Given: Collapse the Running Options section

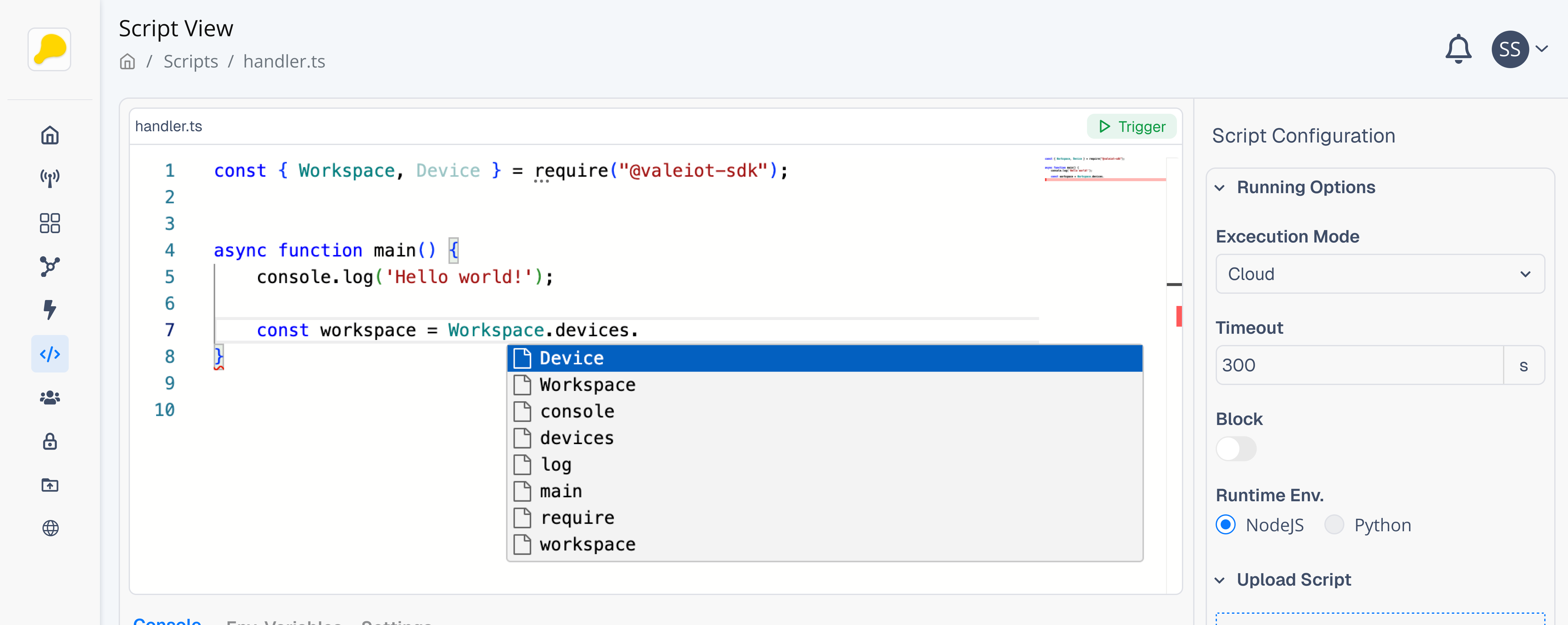Looking at the screenshot, I should click(x=1220, y=187).
